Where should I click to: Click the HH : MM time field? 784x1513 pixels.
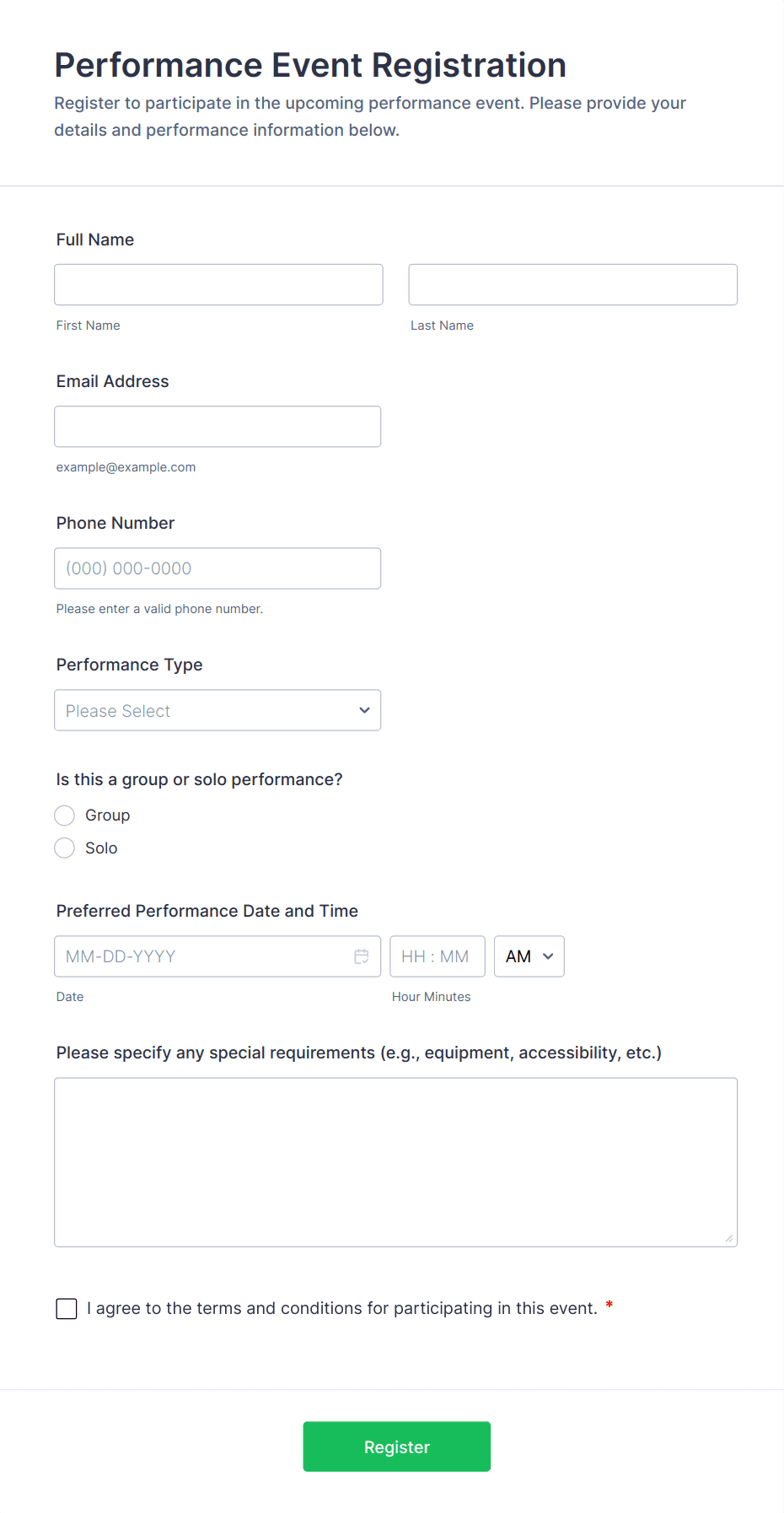pyautogui.click(x=437, y=956)
